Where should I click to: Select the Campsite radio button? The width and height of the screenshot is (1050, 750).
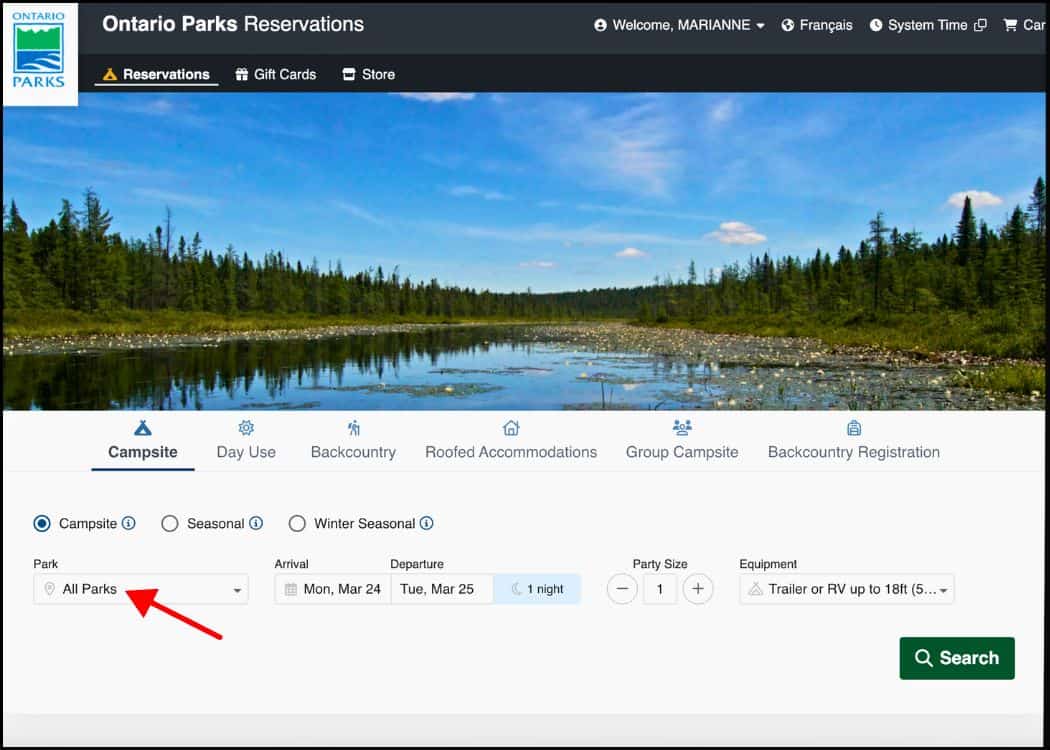point(42,524)
